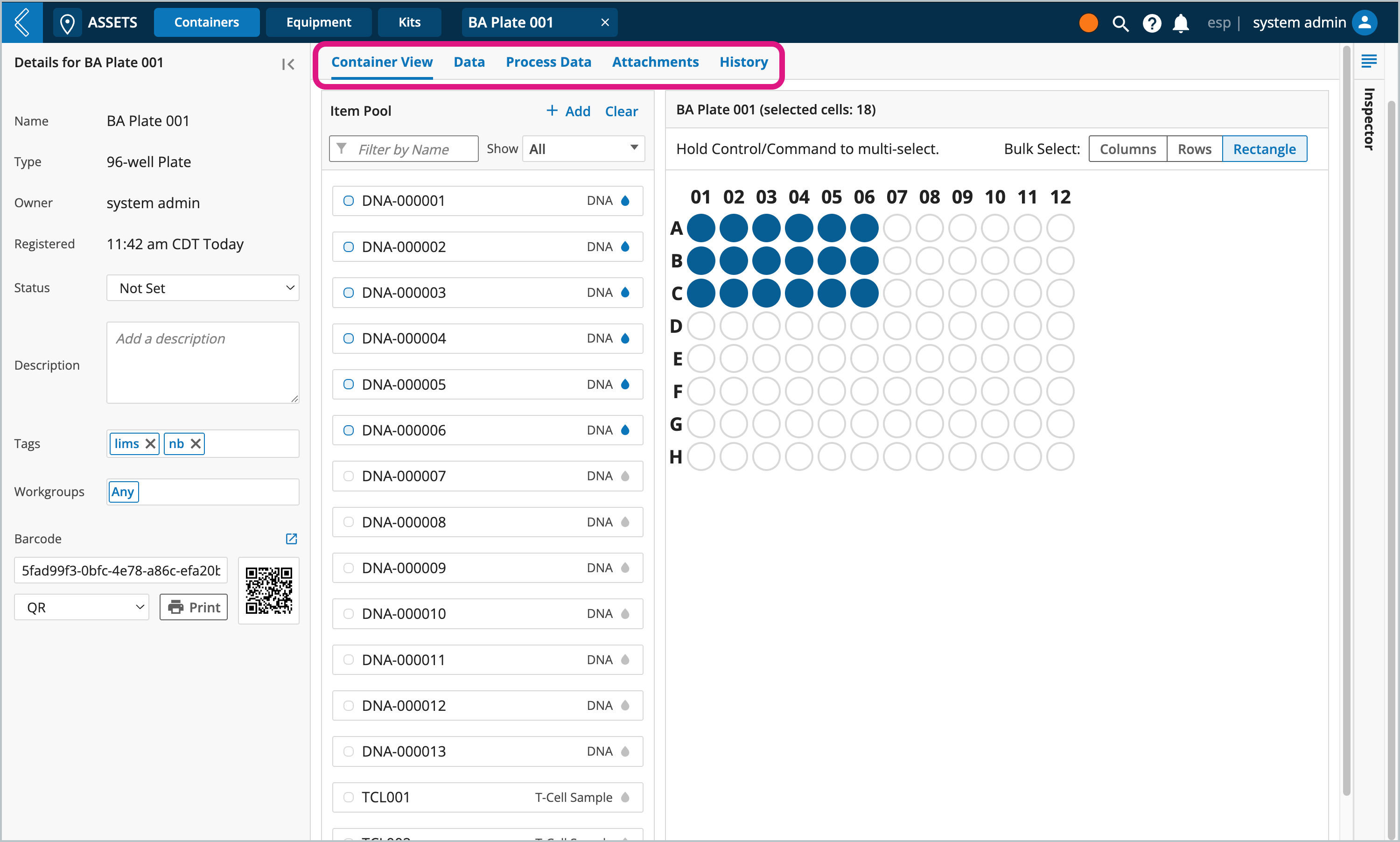
Task: Select the DNA-000005 item circle
Action: pos(348,384)
